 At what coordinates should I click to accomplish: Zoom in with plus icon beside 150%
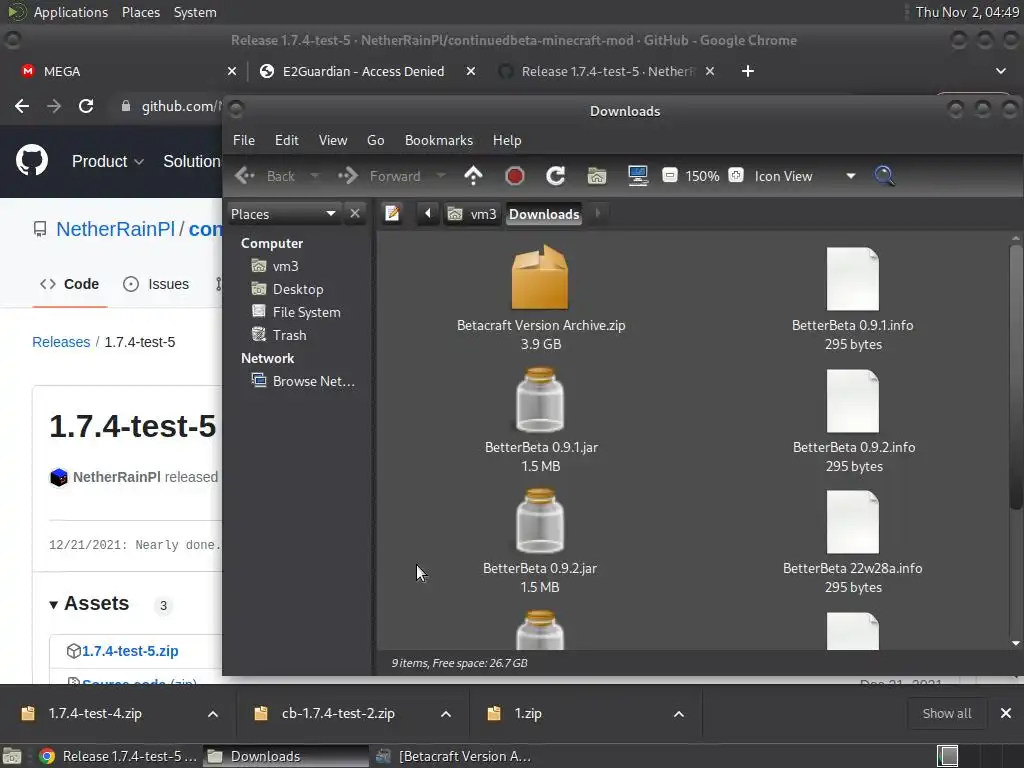click(736, 176)
